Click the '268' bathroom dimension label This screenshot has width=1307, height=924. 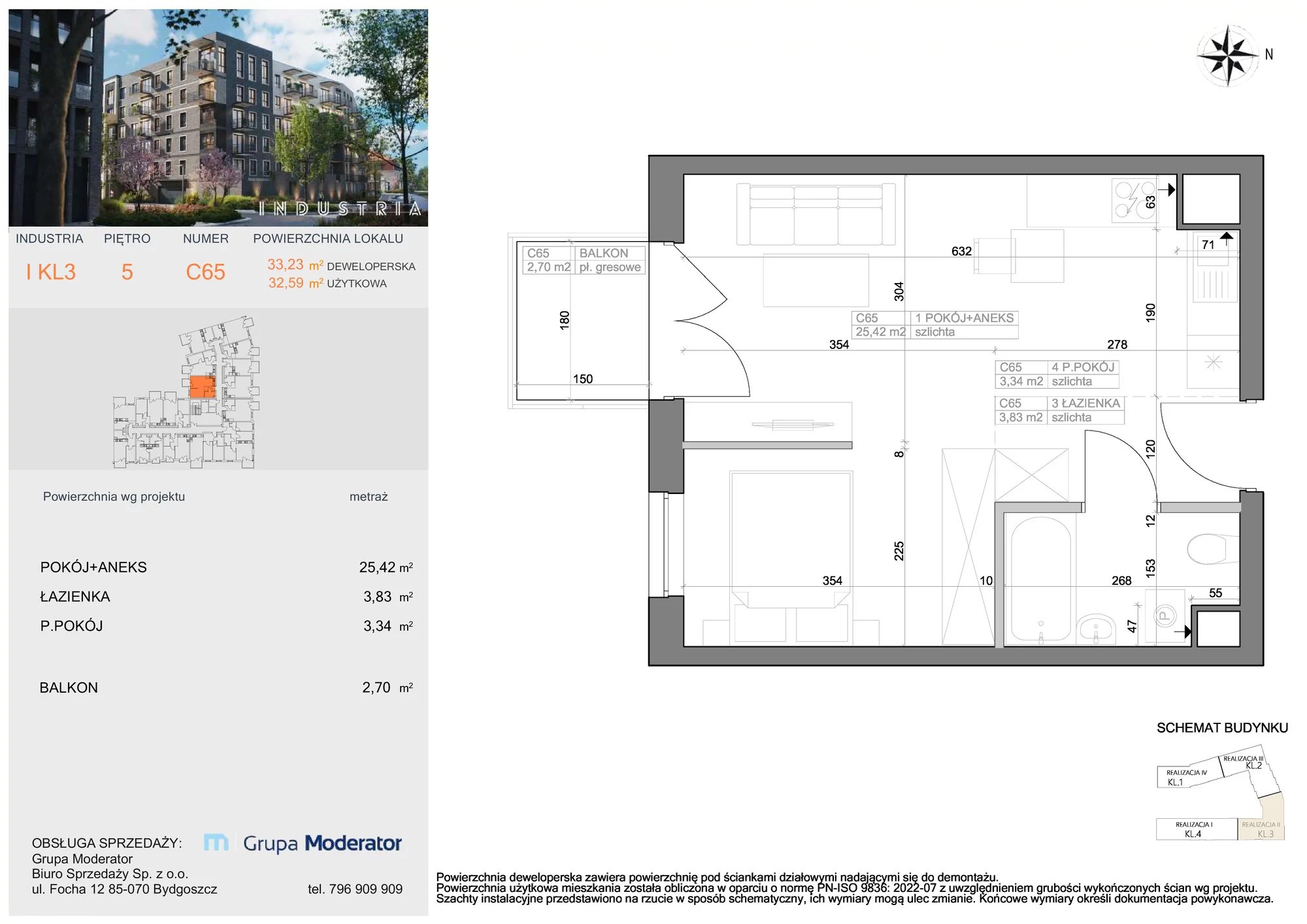click(1121, 580)
